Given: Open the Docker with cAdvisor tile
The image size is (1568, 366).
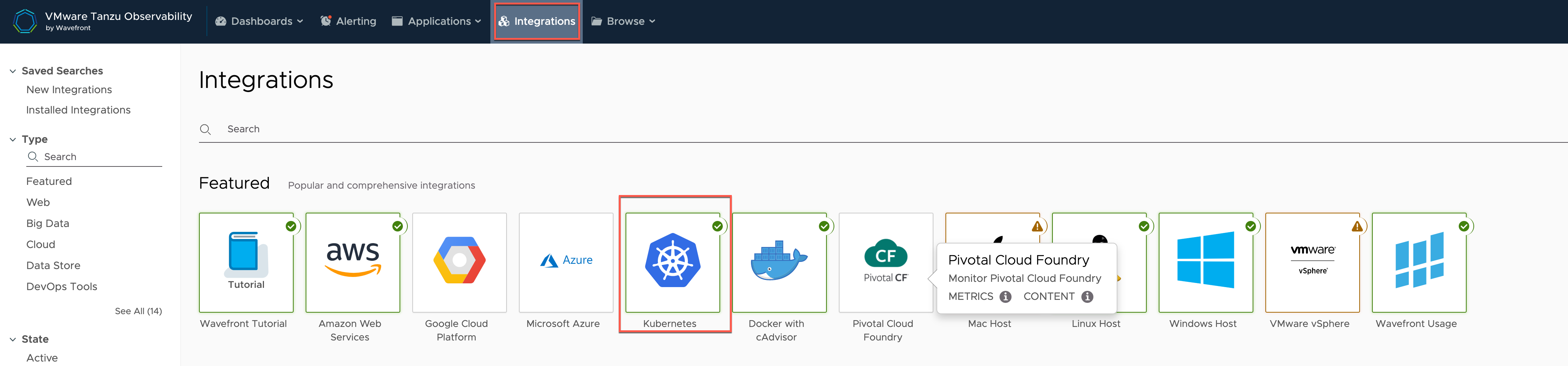Looking at the screenshot, I should [x=779, y=262].
